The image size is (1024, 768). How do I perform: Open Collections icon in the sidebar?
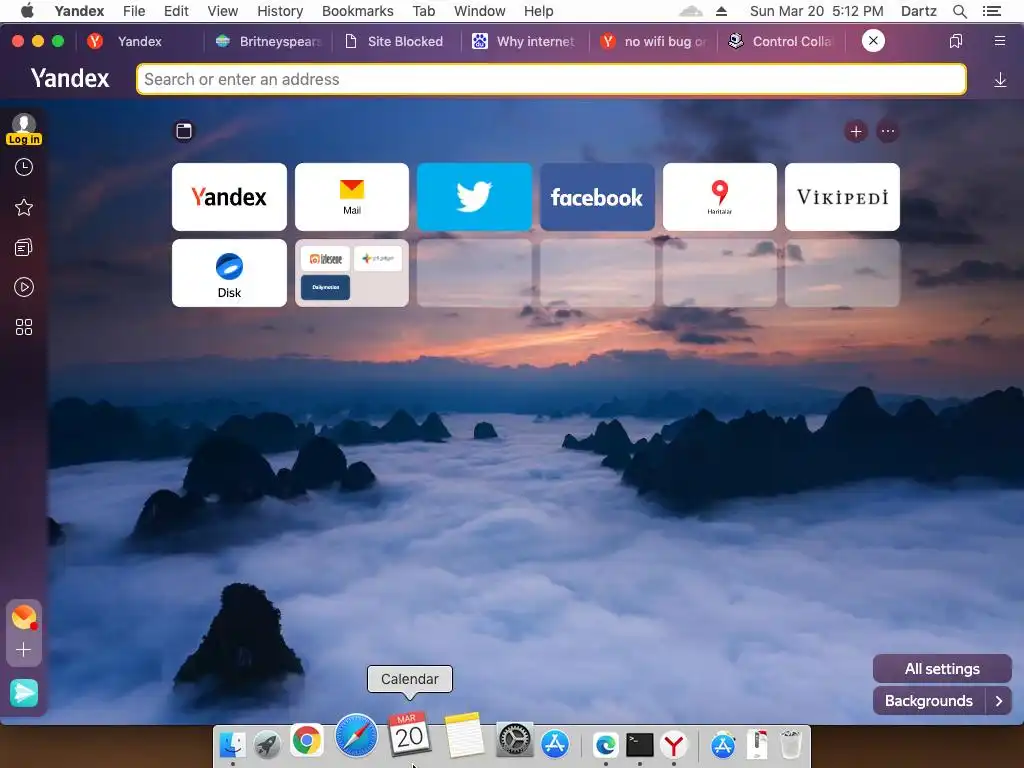(x=24, y=248)
